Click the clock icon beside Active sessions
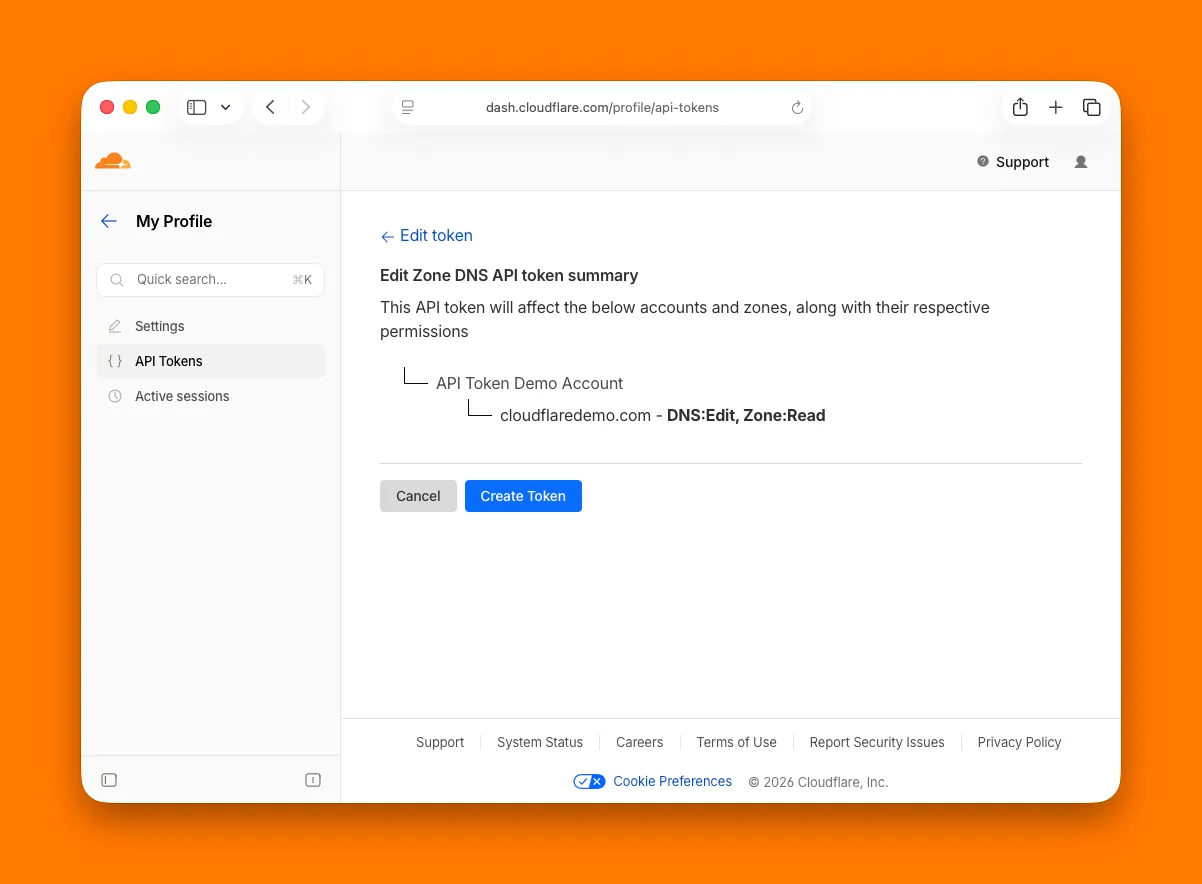Screen dimensions: 1202x884 (114, 396)
